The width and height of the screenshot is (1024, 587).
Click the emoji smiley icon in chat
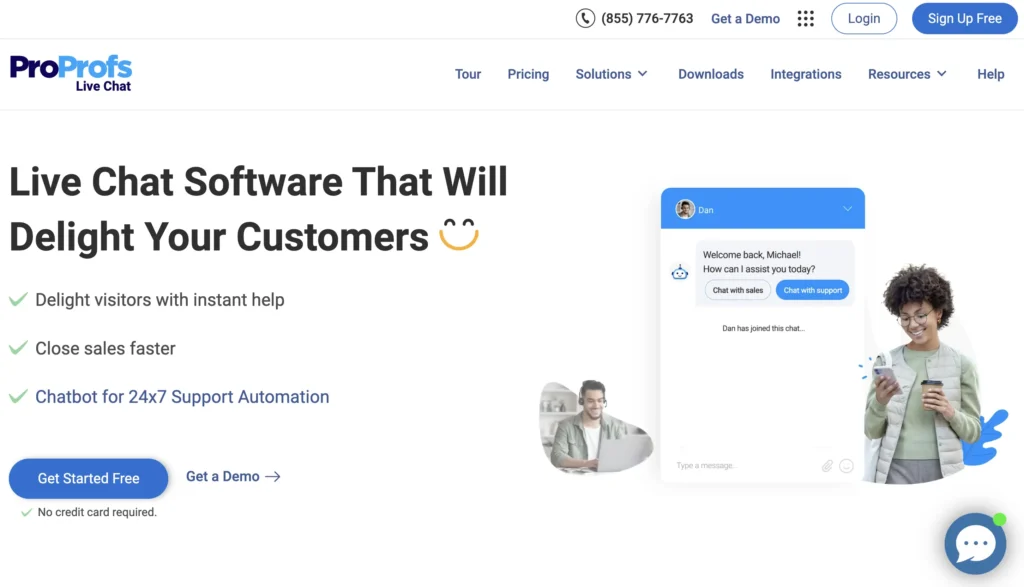coord(847,466)
